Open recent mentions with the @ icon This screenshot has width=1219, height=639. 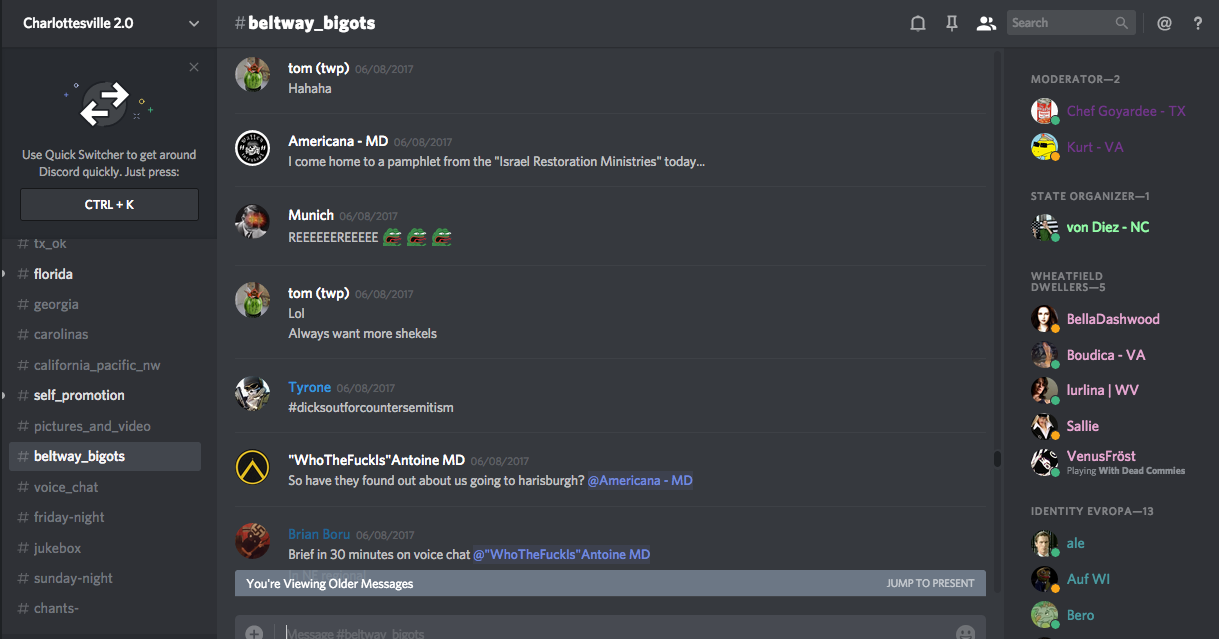click(x=1164, y=23)
